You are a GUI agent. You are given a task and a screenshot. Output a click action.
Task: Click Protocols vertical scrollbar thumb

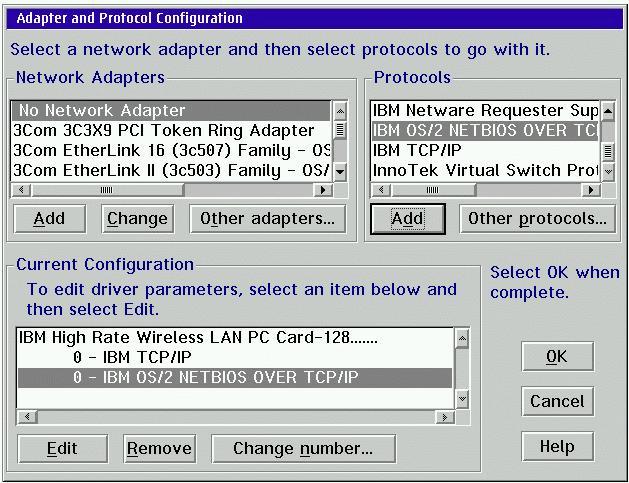(x=608, y=152)
